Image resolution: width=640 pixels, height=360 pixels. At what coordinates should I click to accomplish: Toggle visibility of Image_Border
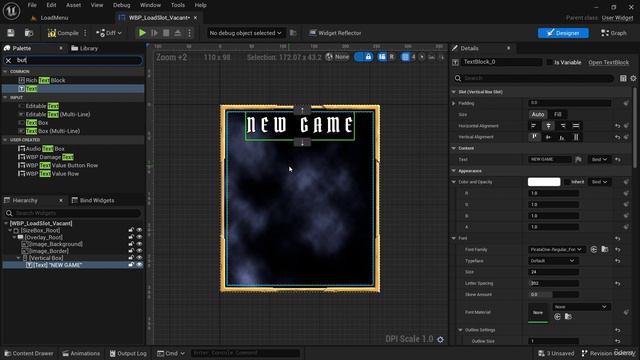click(140, 251)
